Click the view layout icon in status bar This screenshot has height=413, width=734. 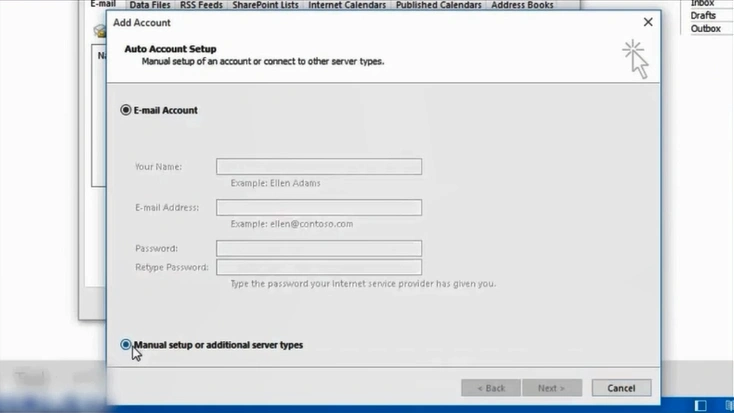point(700,406)
